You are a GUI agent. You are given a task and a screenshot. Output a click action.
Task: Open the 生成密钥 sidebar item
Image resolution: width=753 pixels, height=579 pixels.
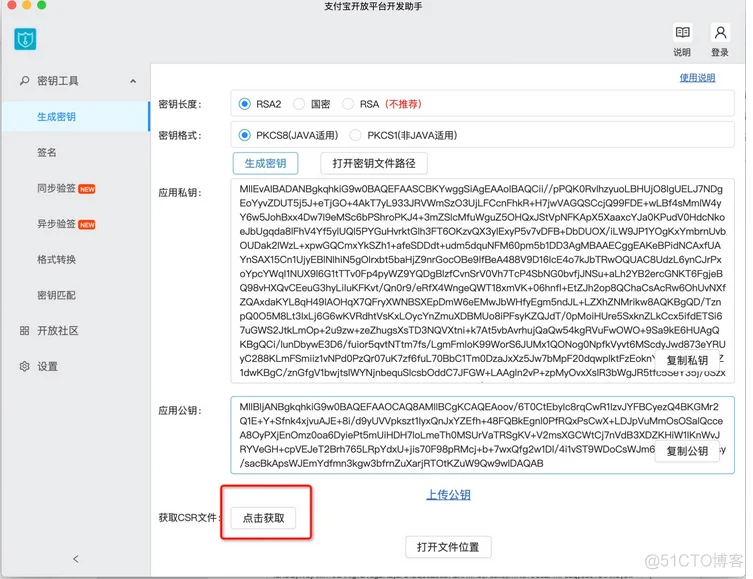pyautogui.click(x=75, y=117)
